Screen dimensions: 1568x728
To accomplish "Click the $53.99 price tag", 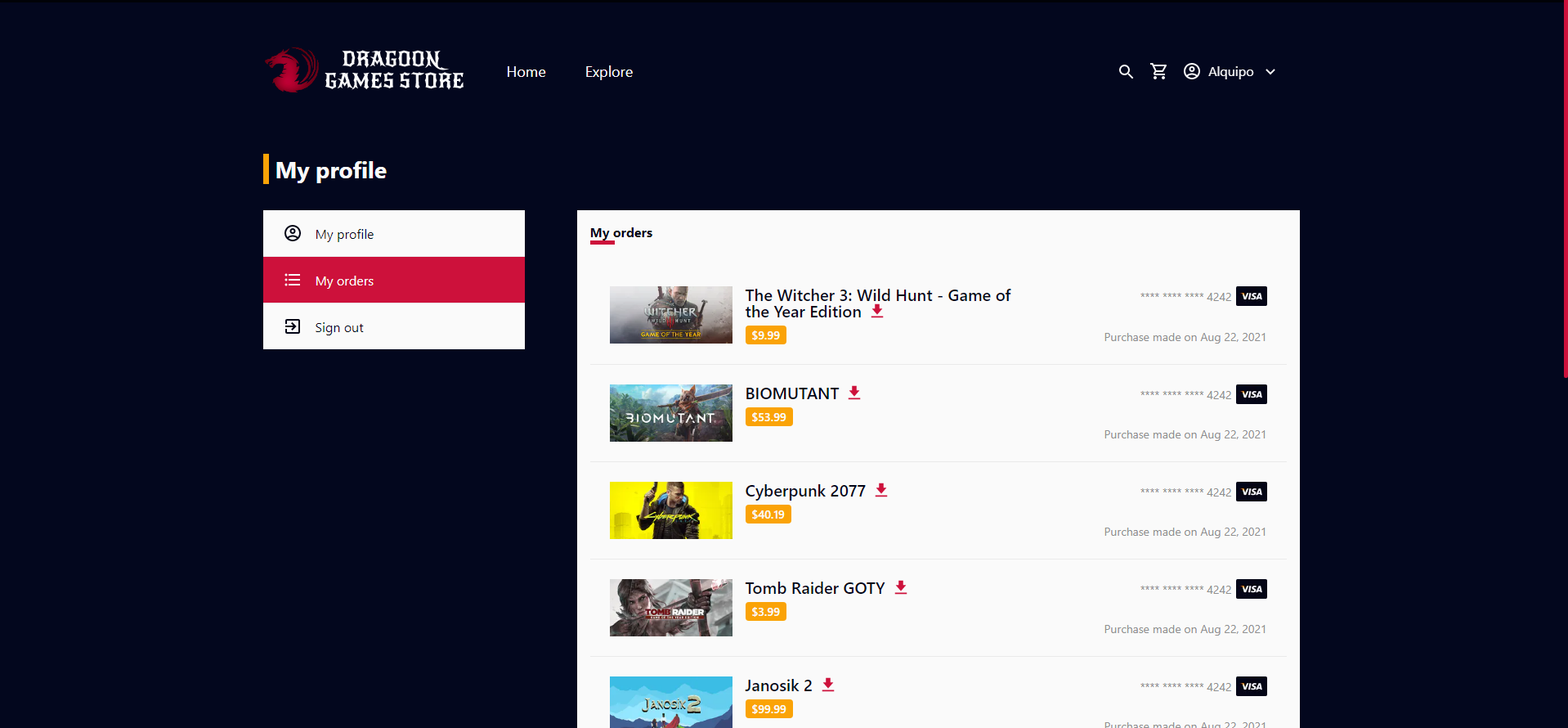I will 769,417.
